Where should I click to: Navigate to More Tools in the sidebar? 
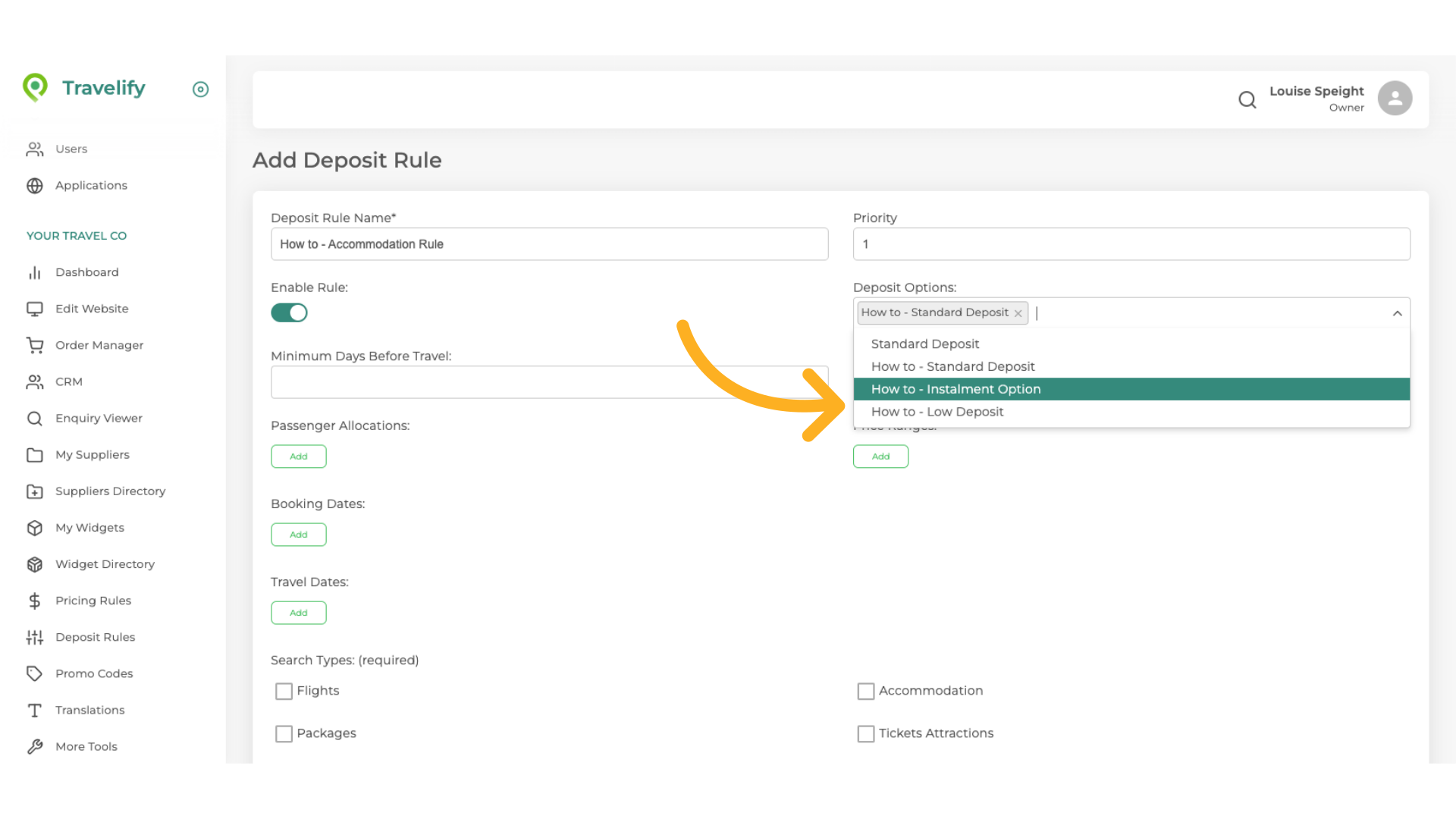[x=35, y=746]
